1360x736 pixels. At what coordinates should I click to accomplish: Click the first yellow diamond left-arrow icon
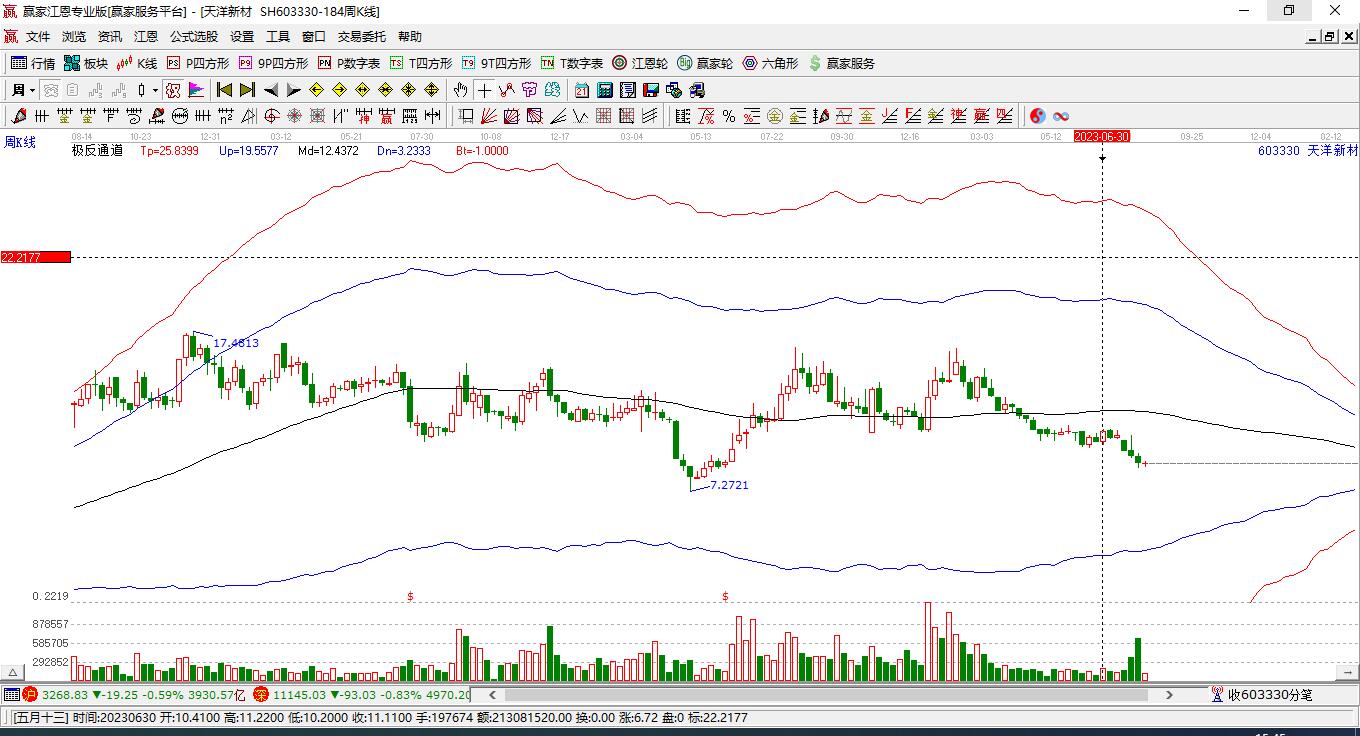[316, 90]
